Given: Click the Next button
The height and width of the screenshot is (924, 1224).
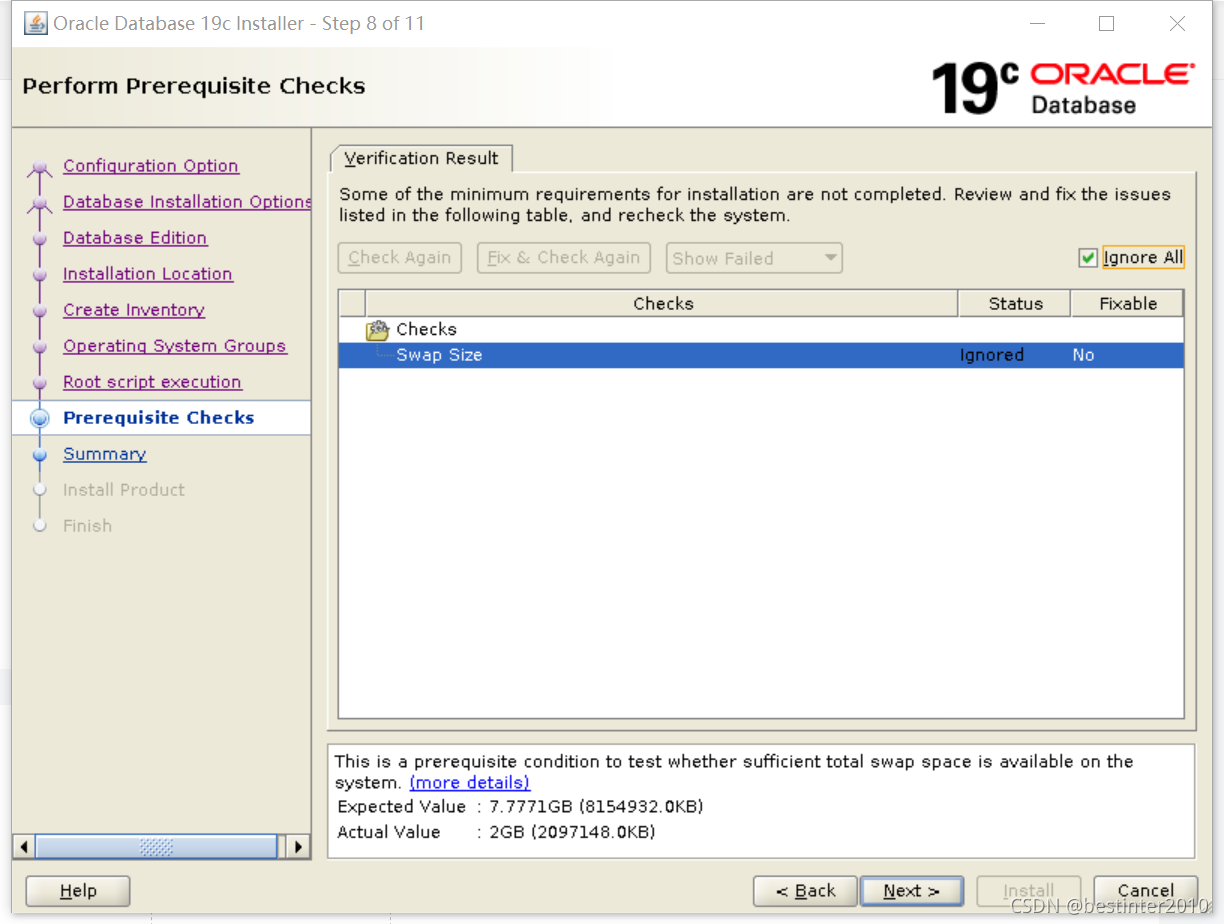Looking at the screenshot, I should (911, 891).
